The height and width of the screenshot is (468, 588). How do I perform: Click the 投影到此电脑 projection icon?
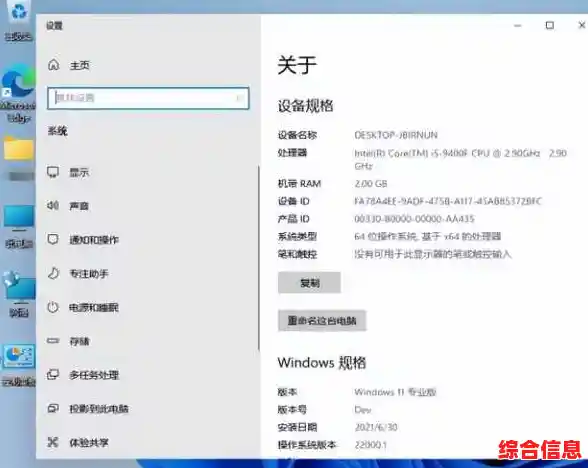53,408
